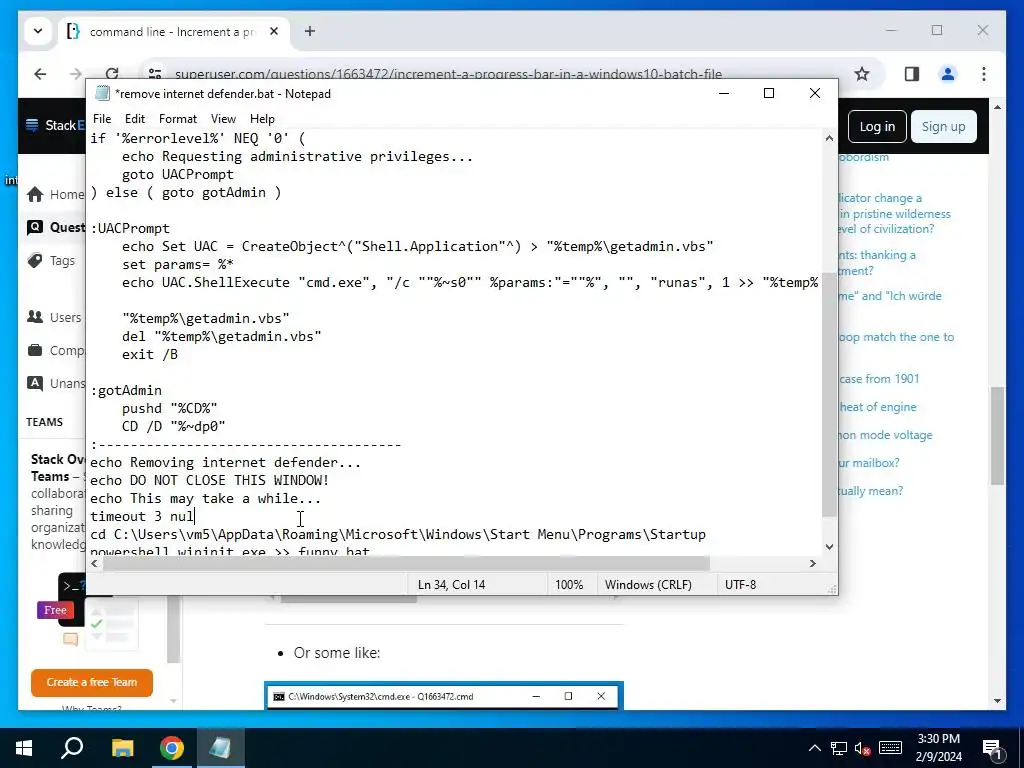The image size is (1024, 768).
Task: Open File Explorer from taskbar
Action: click(x=122, y=748)
